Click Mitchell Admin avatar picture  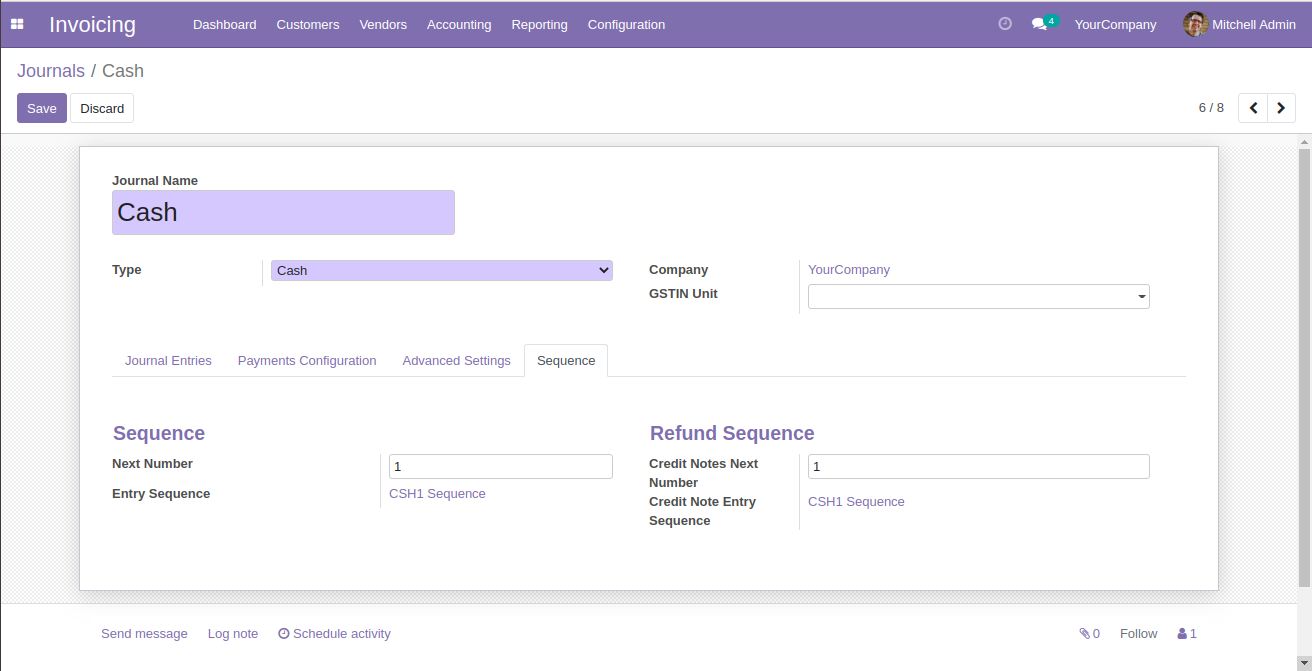tap(1196, 24)
